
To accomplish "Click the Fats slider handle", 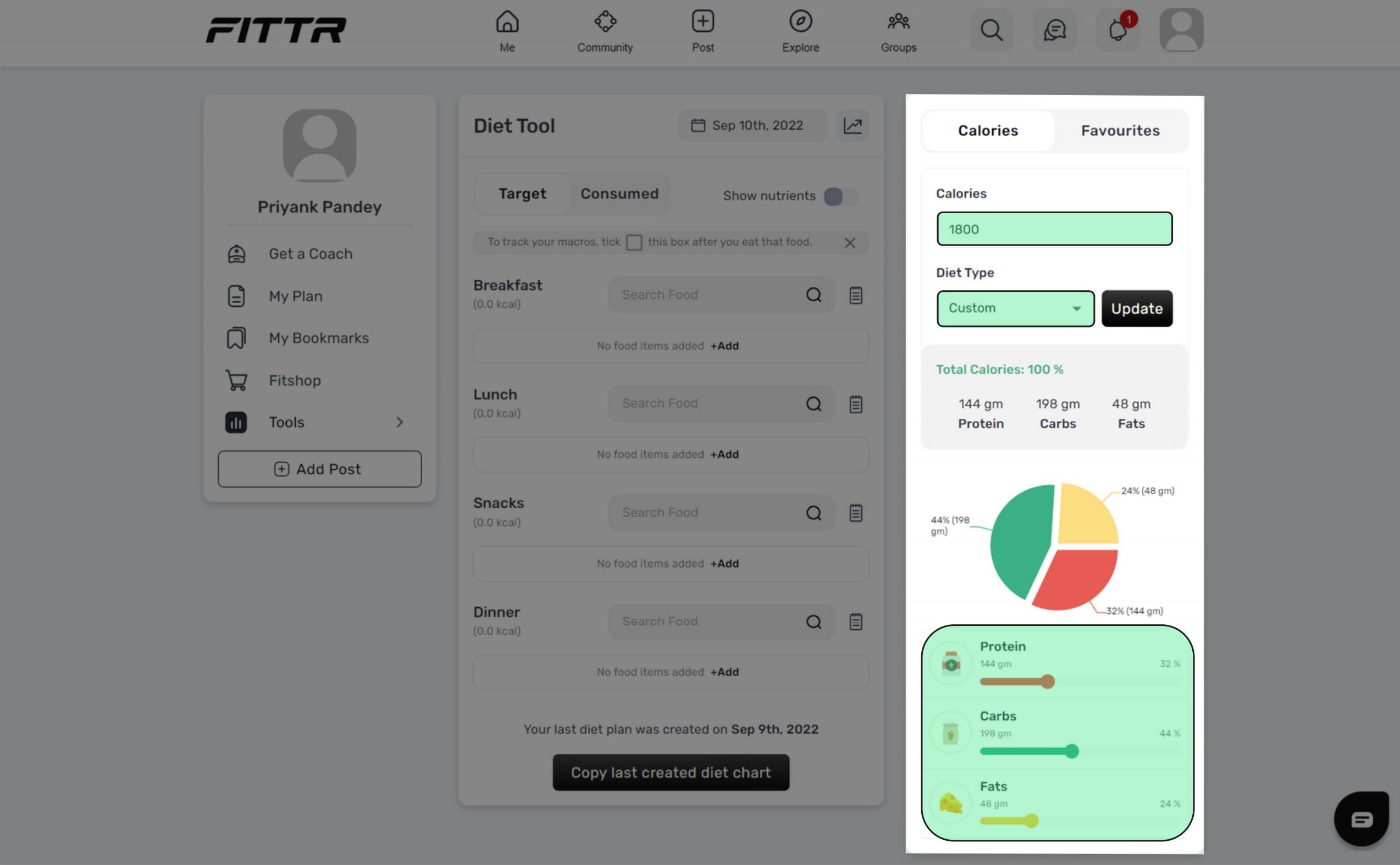I will click(1031, 822).
